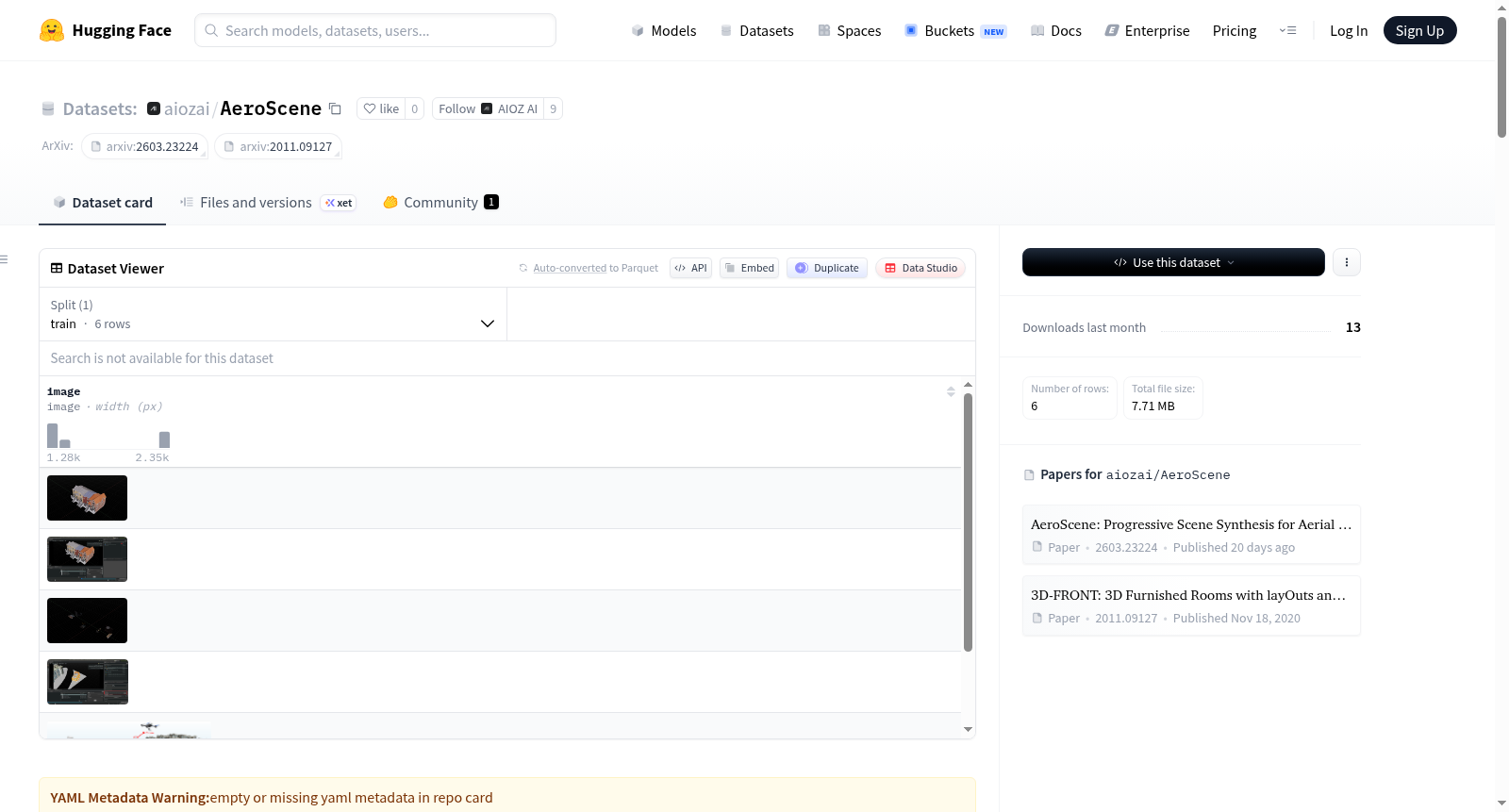Copy dataset name with the copy icon
The height and width of the screenshot is (812, 1509).
point(335,108)
